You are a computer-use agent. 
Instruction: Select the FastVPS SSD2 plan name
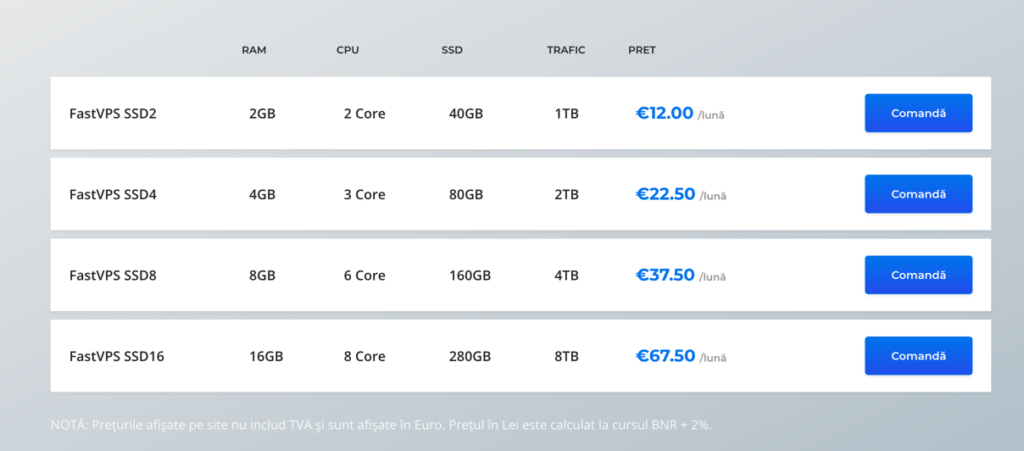(113, 114)
